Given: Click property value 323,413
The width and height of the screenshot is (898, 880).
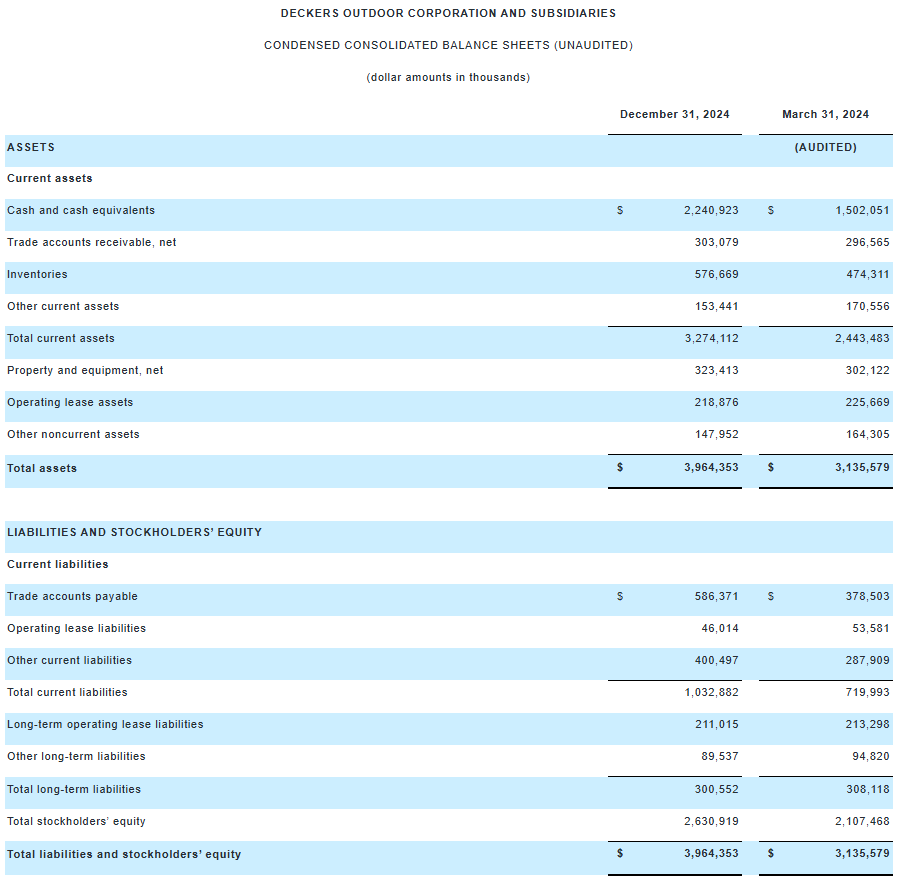Looking at the screenshot, I should click(x=716, y=370).
